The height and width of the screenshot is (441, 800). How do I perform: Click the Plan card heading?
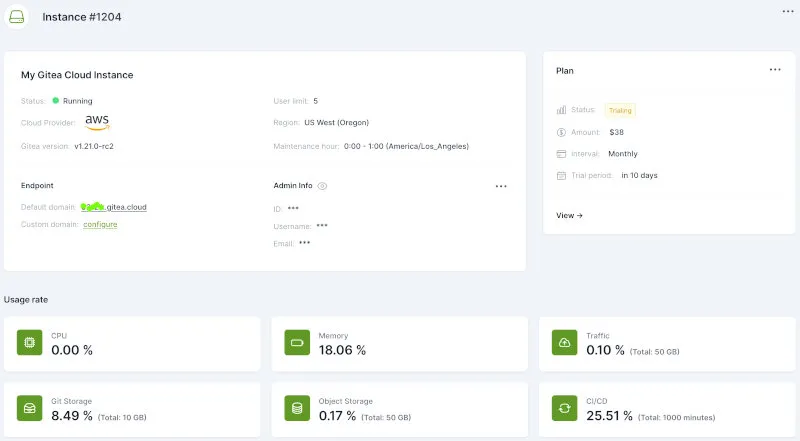[565, 71]
